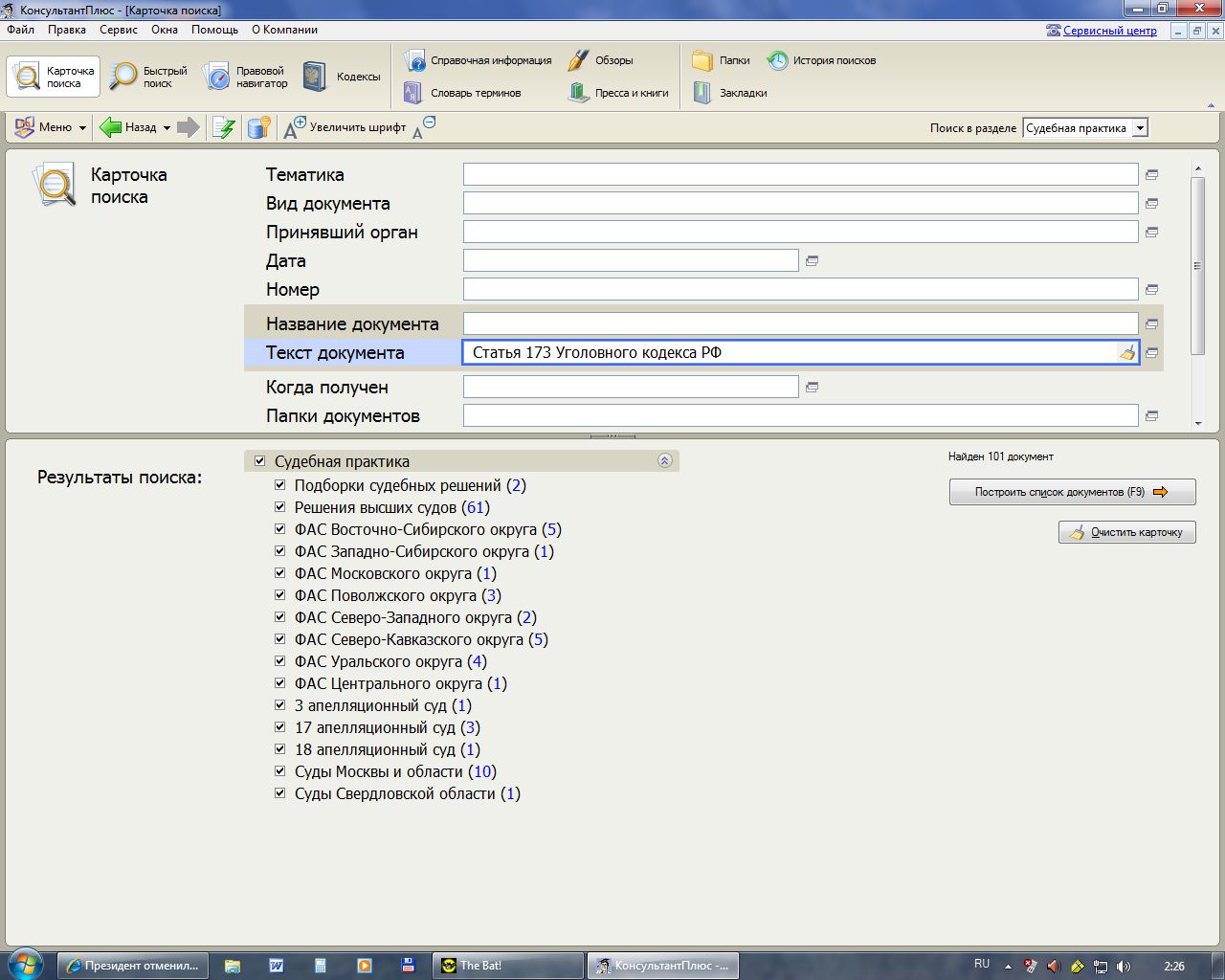Open the dictionary for Принявший орган field
The image size is (1225, 980).
tap(1151, 232)
